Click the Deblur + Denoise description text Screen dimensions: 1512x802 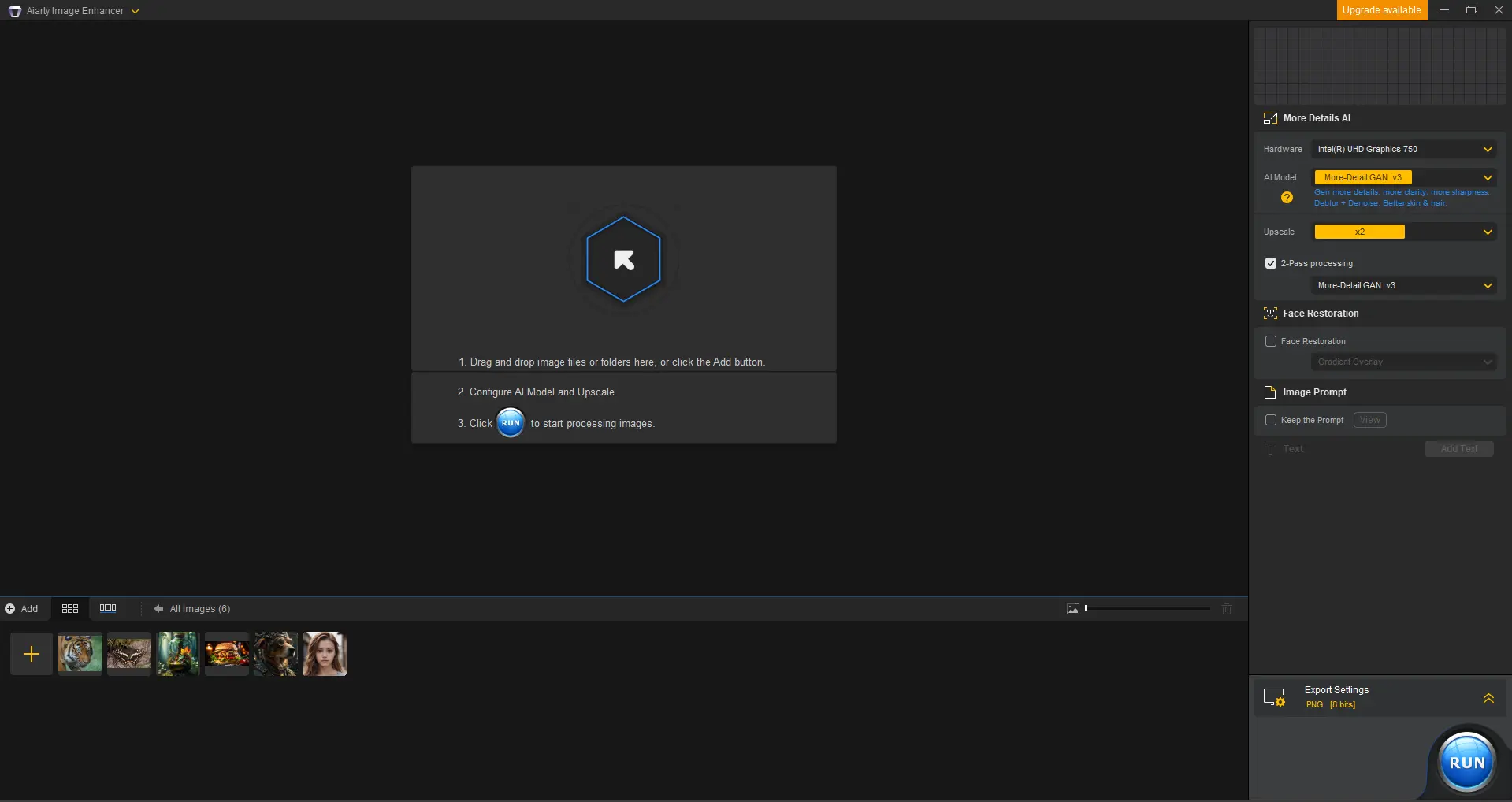(1380, 203)
